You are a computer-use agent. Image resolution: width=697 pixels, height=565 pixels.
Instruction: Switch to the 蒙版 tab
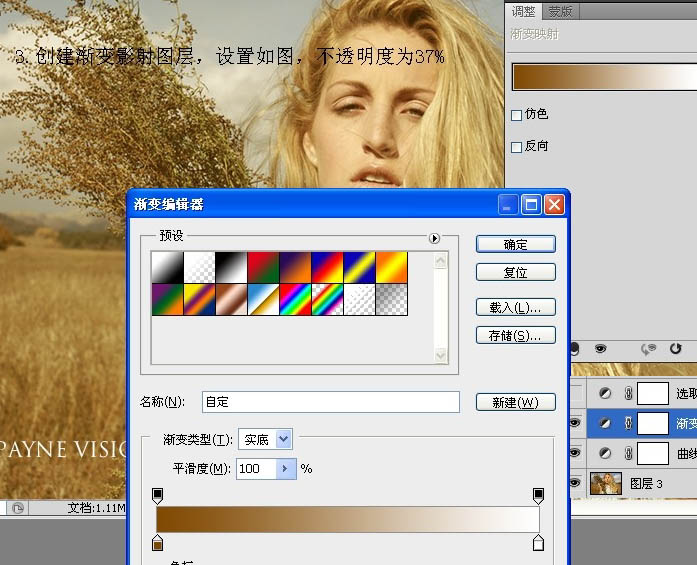pos(560,11)
